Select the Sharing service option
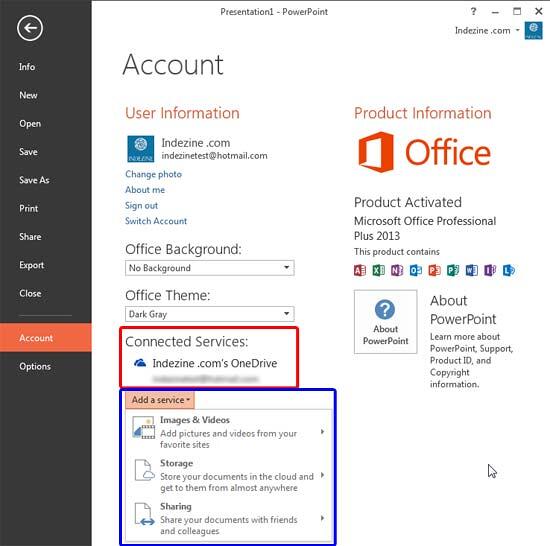 228,519
